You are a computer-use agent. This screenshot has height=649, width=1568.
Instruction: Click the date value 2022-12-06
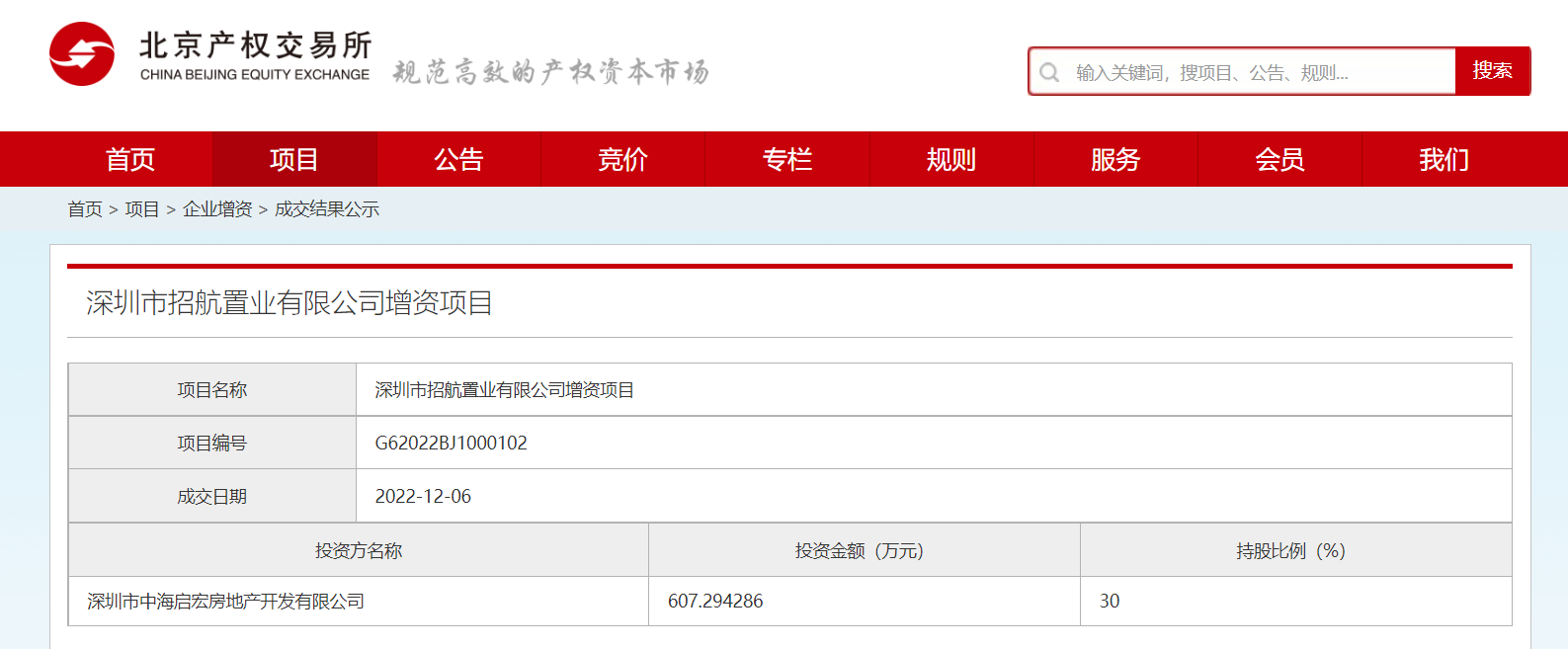(x=423, y=496)
